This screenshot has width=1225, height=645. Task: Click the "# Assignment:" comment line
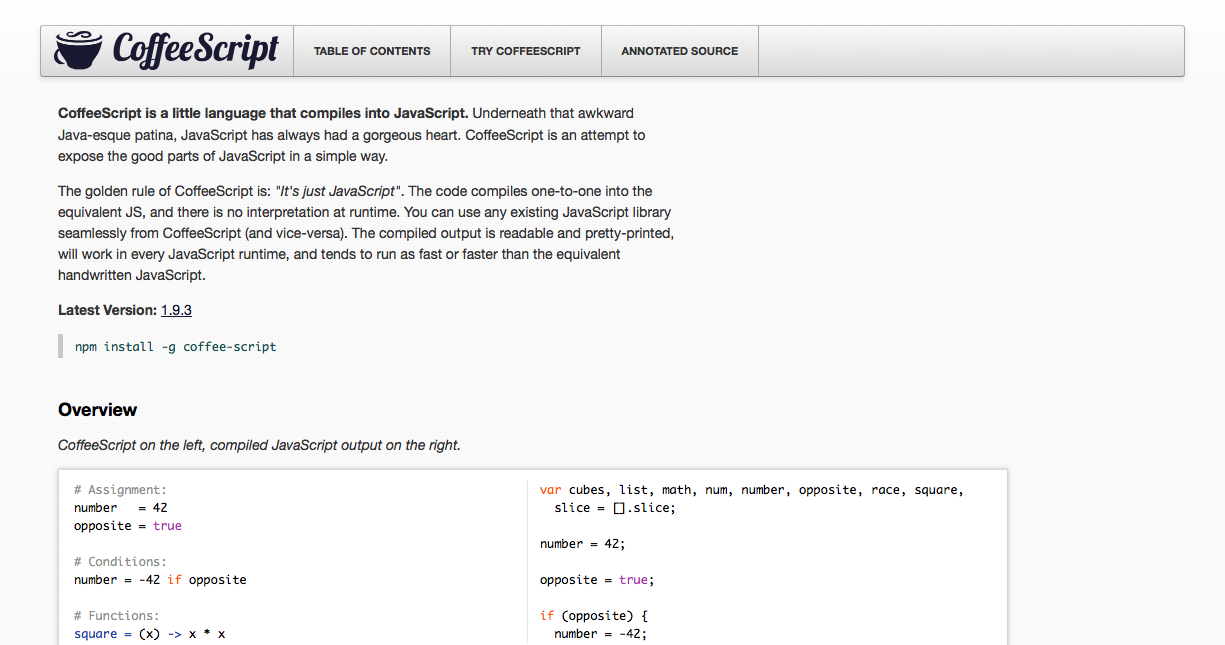tap(120, 490)
